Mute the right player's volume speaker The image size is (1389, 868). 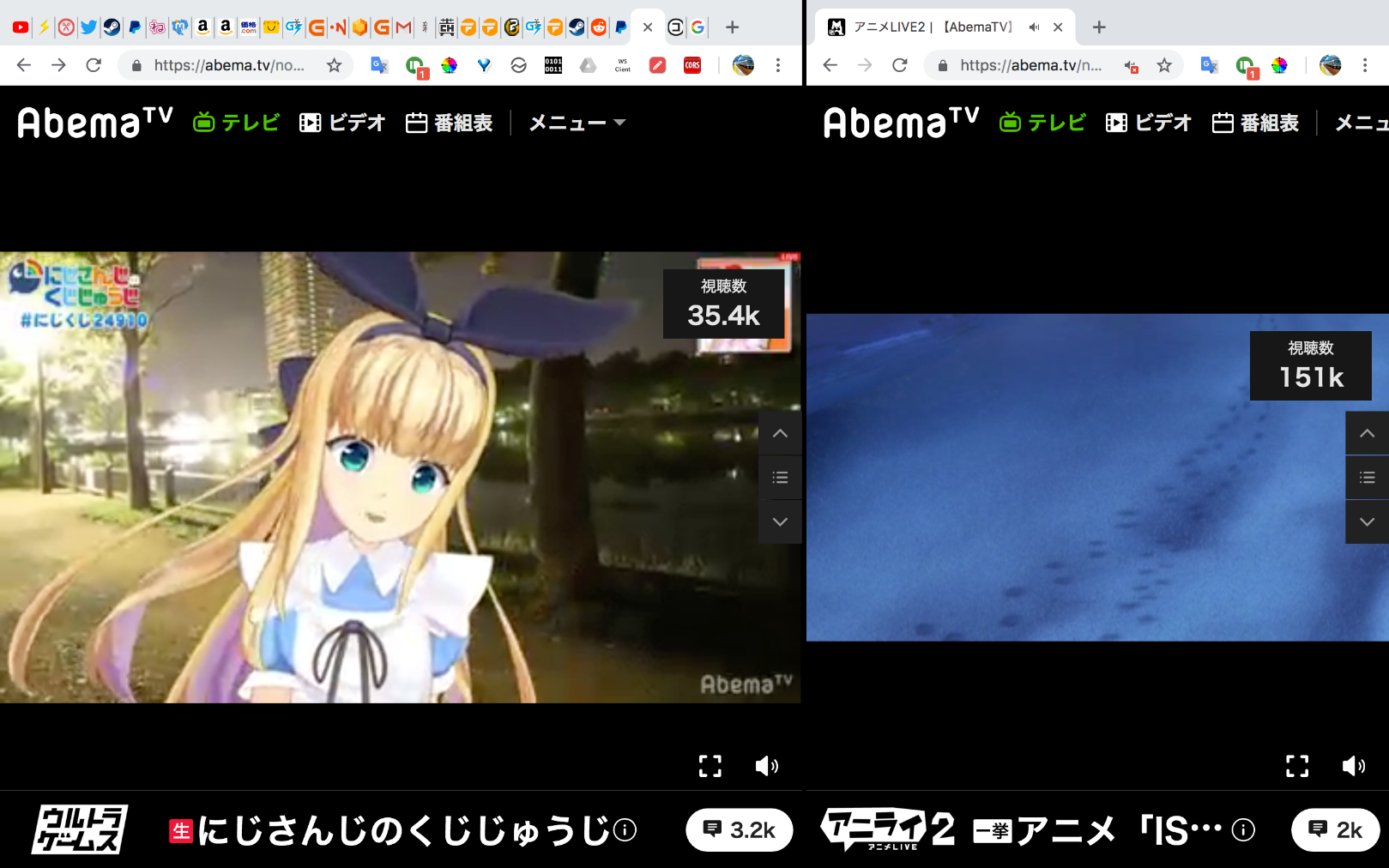pyautogui.click(x=1353, y=766)
